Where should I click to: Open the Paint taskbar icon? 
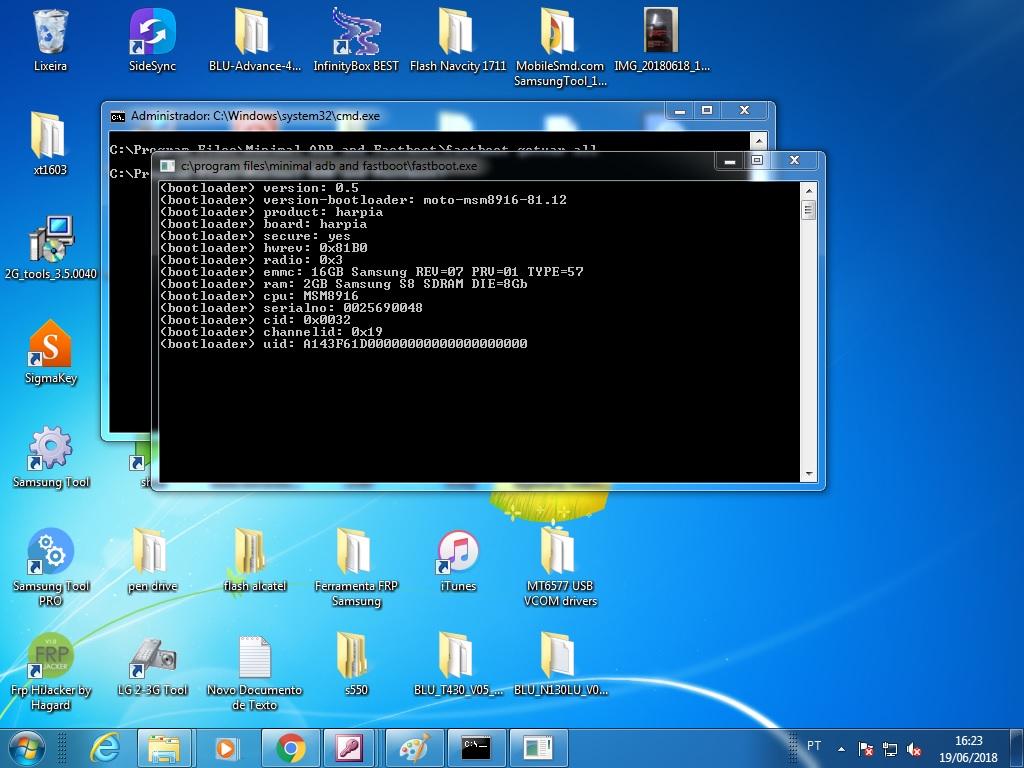[x=414, y=748]
